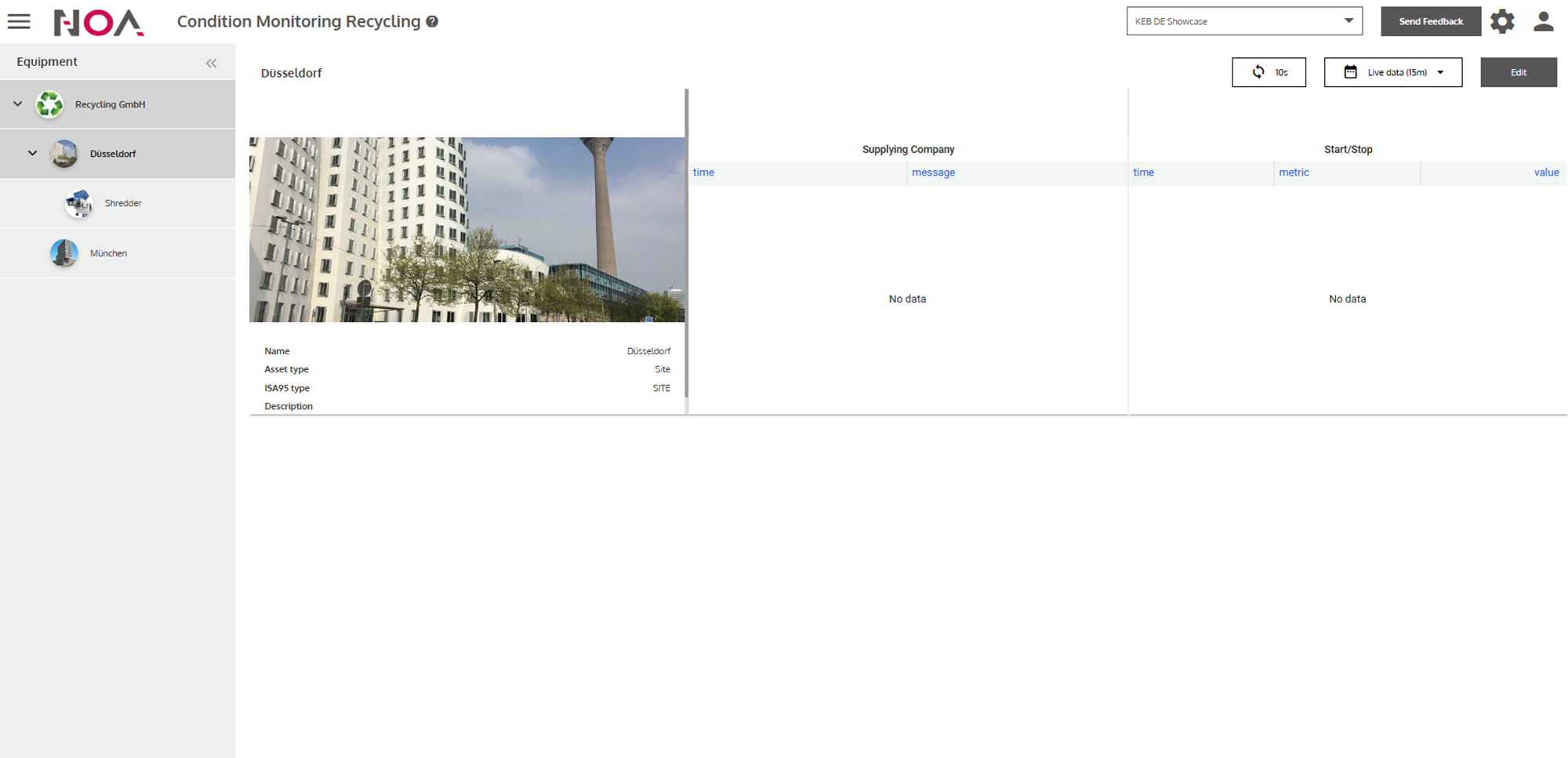Click the Düsseldorf site photo
The width and height of the screenshot is (1568, 758).
coord(466,230)
